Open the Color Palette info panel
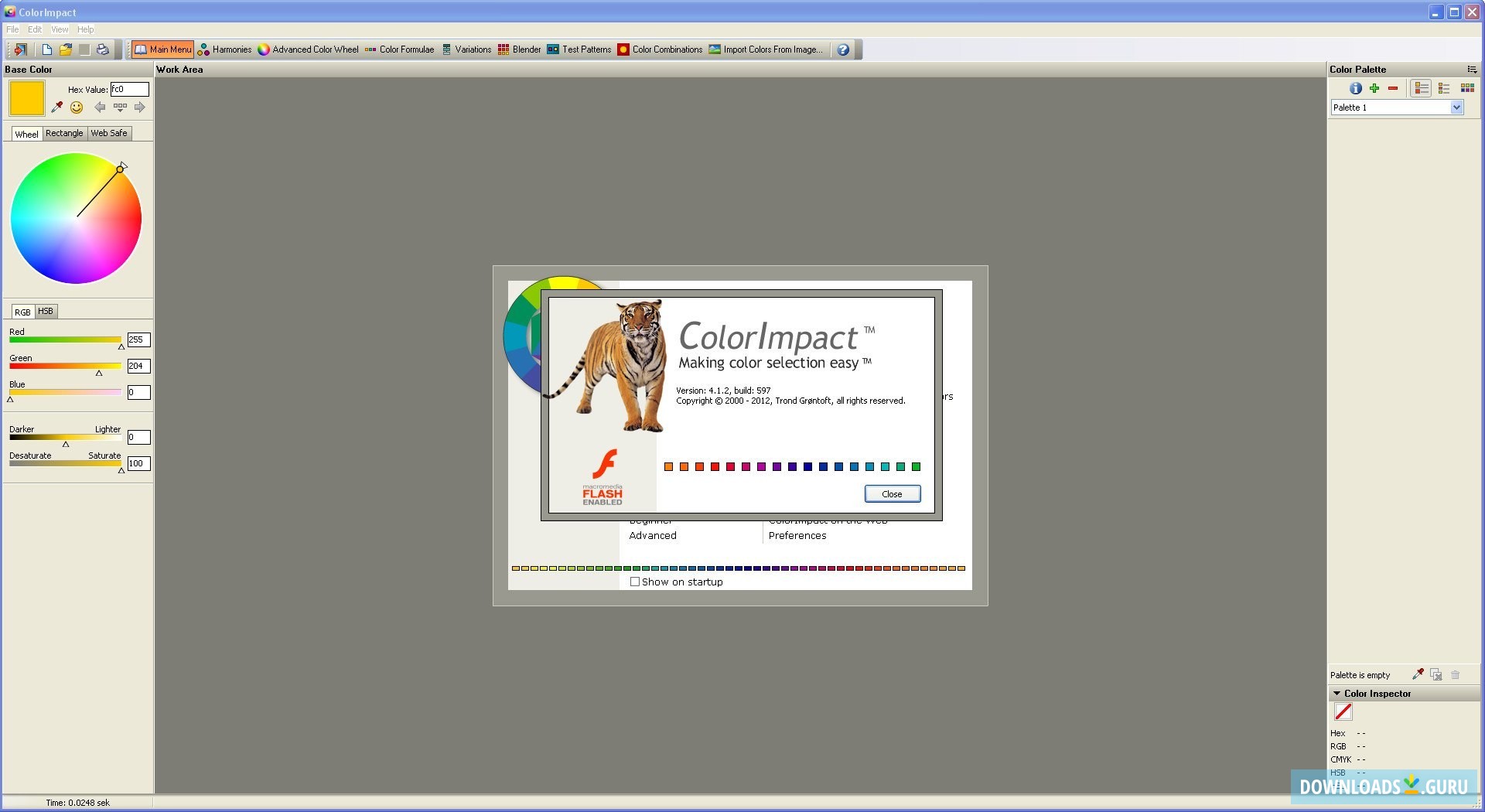Image resolution: width=1485 pixels, height=812 pixels. [1356, 88]
